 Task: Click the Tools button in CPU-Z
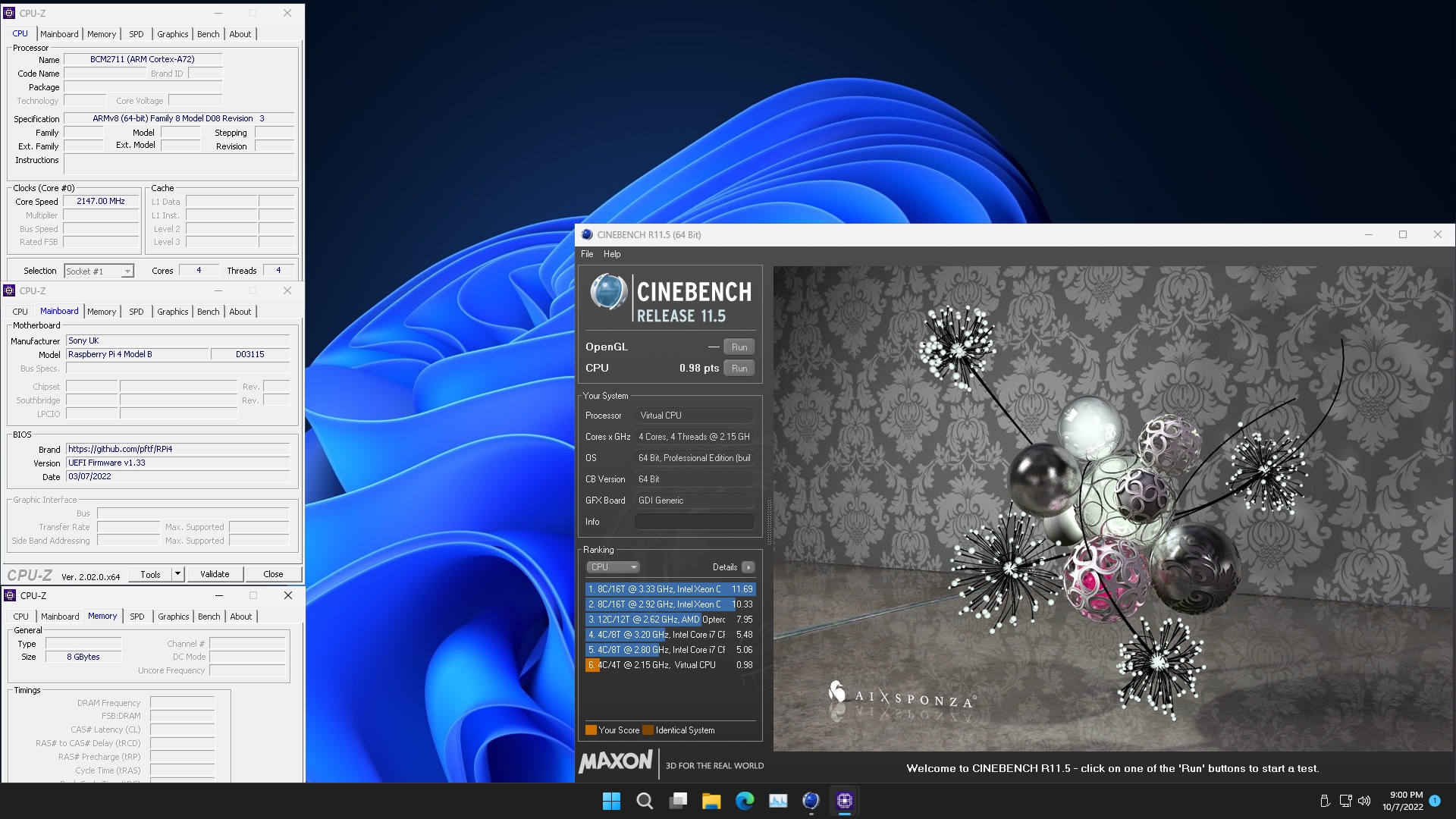coord(150,574)
